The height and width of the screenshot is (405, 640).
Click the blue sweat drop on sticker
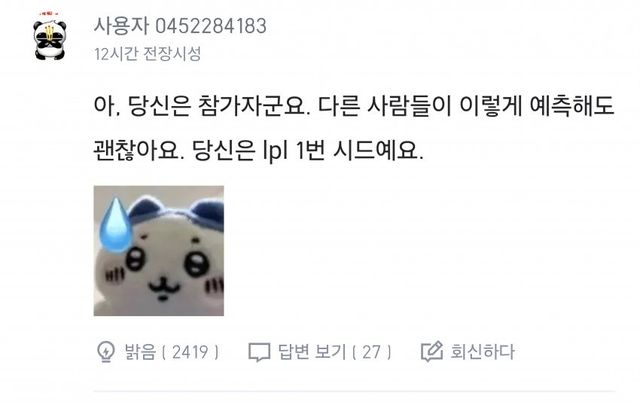(116, 225)
